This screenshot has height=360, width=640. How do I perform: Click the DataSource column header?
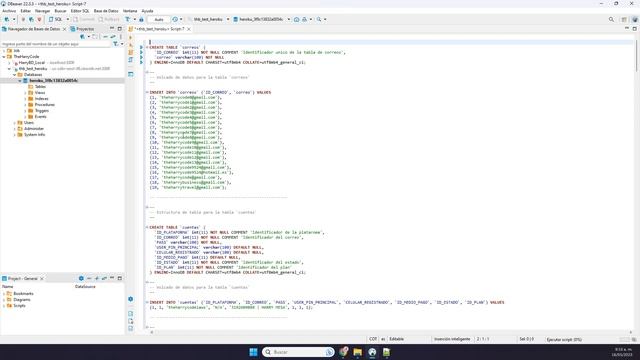pyautogui.click(x=85, y=287)
